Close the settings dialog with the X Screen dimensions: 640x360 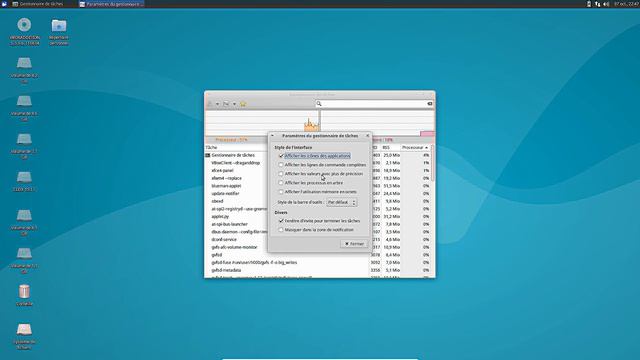[367, 136]
